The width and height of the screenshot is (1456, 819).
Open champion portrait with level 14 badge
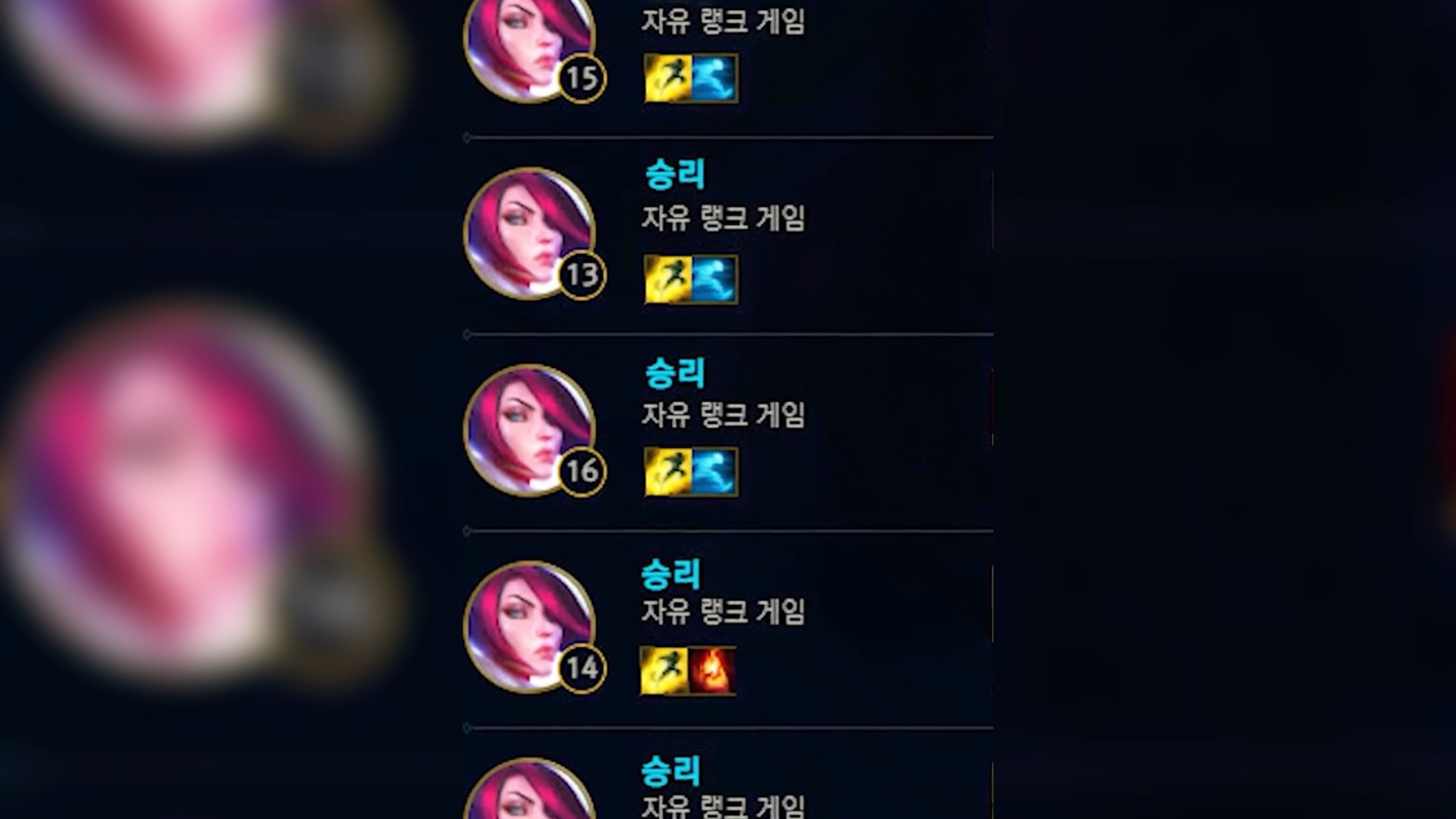point(529,626)
